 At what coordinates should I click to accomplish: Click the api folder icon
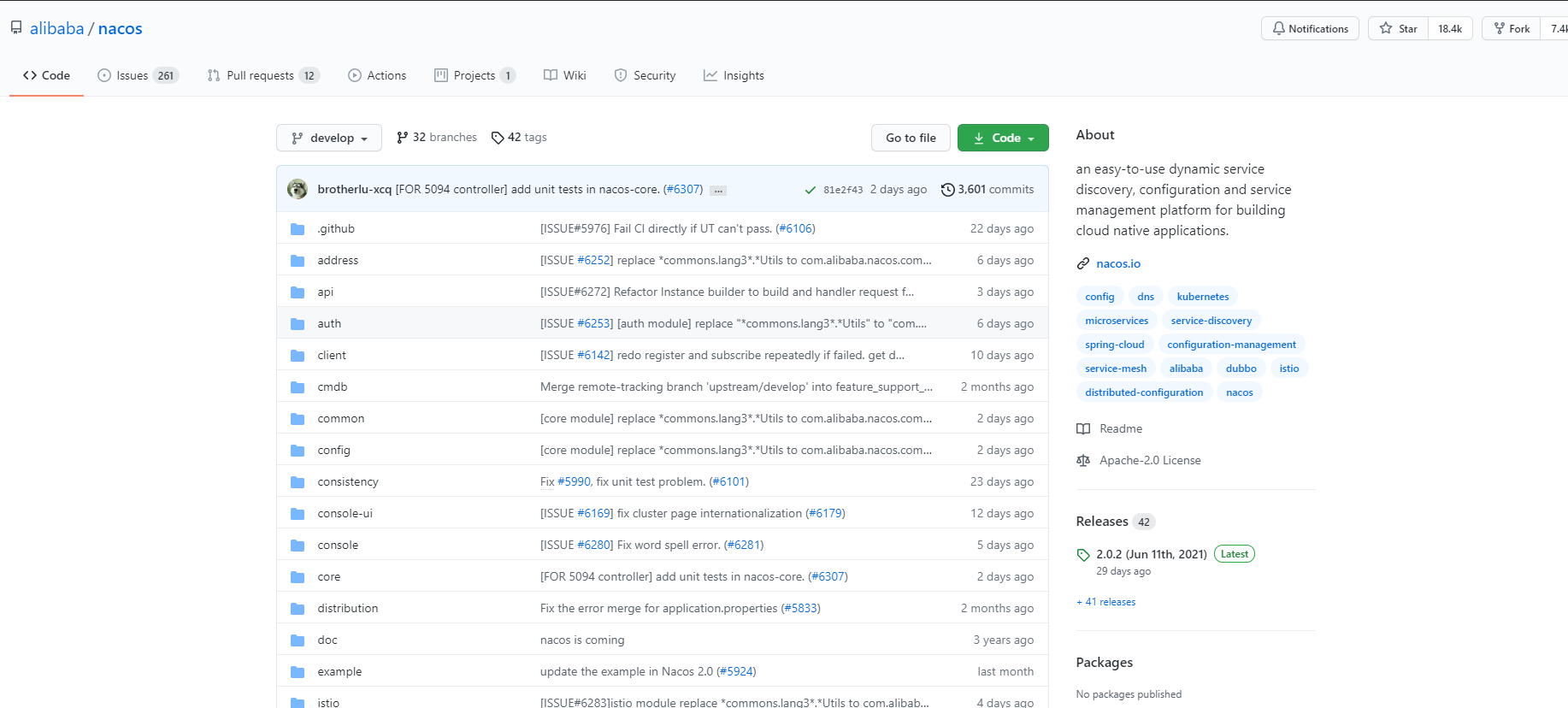(x=298, y=292)
